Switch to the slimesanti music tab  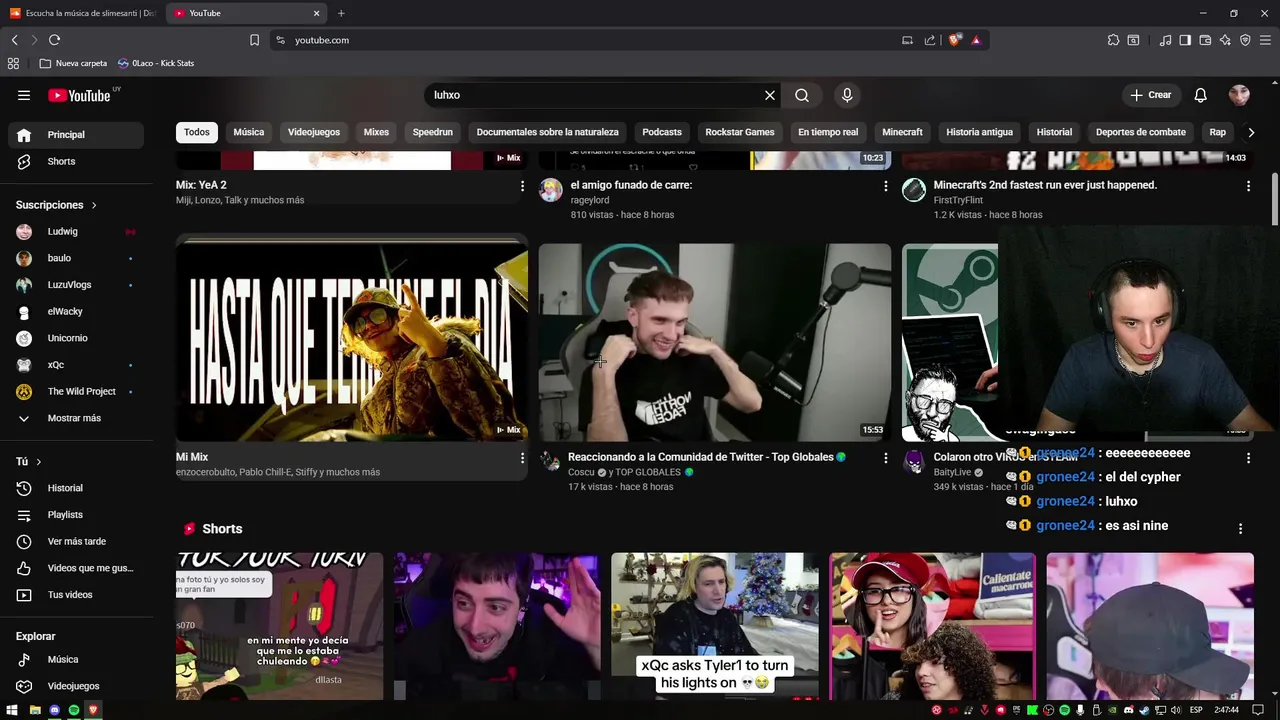(x=83, y=13)
